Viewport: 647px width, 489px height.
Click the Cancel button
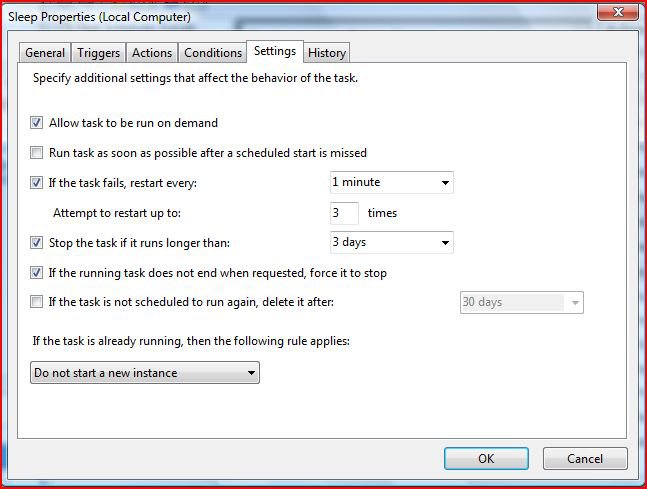585,459
